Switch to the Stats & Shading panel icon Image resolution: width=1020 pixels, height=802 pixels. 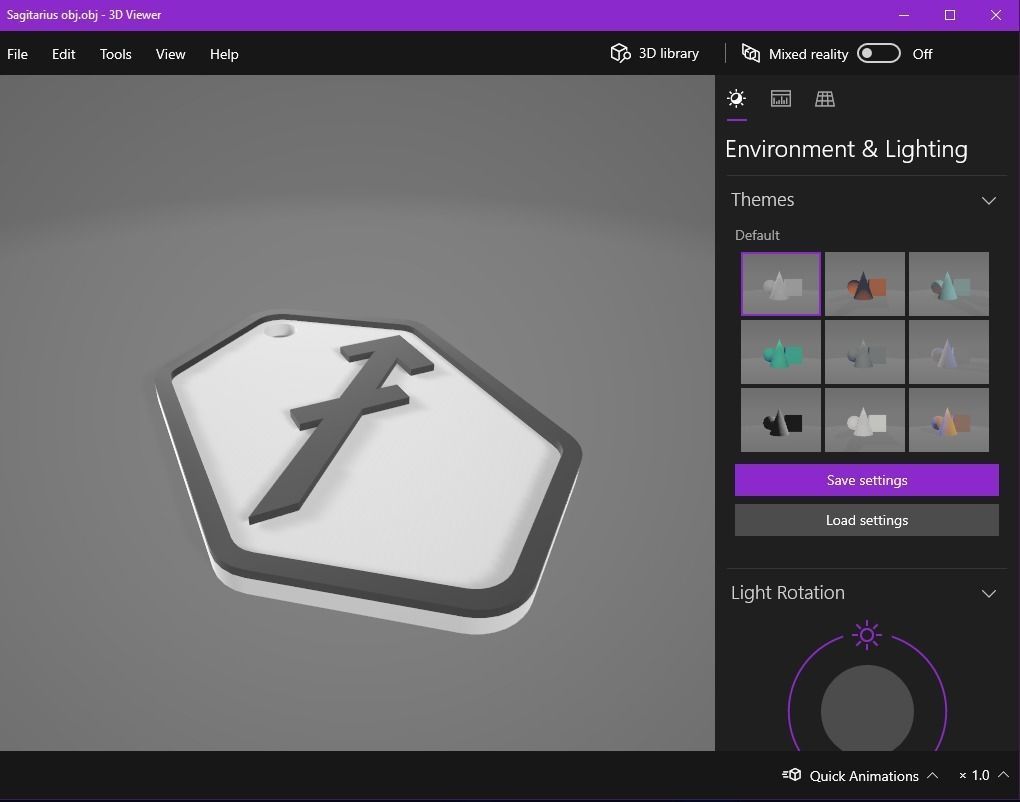(x=781, y=99)
